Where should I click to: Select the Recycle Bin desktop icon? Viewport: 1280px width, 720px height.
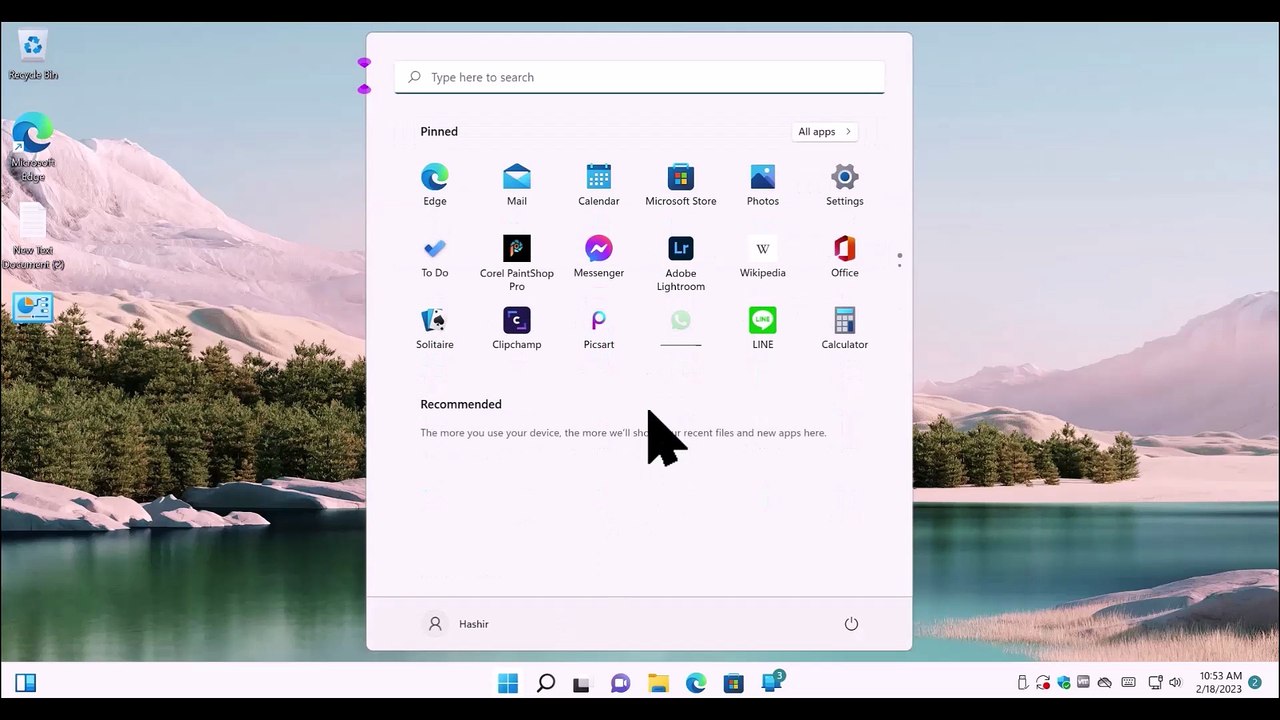point(33,55)
